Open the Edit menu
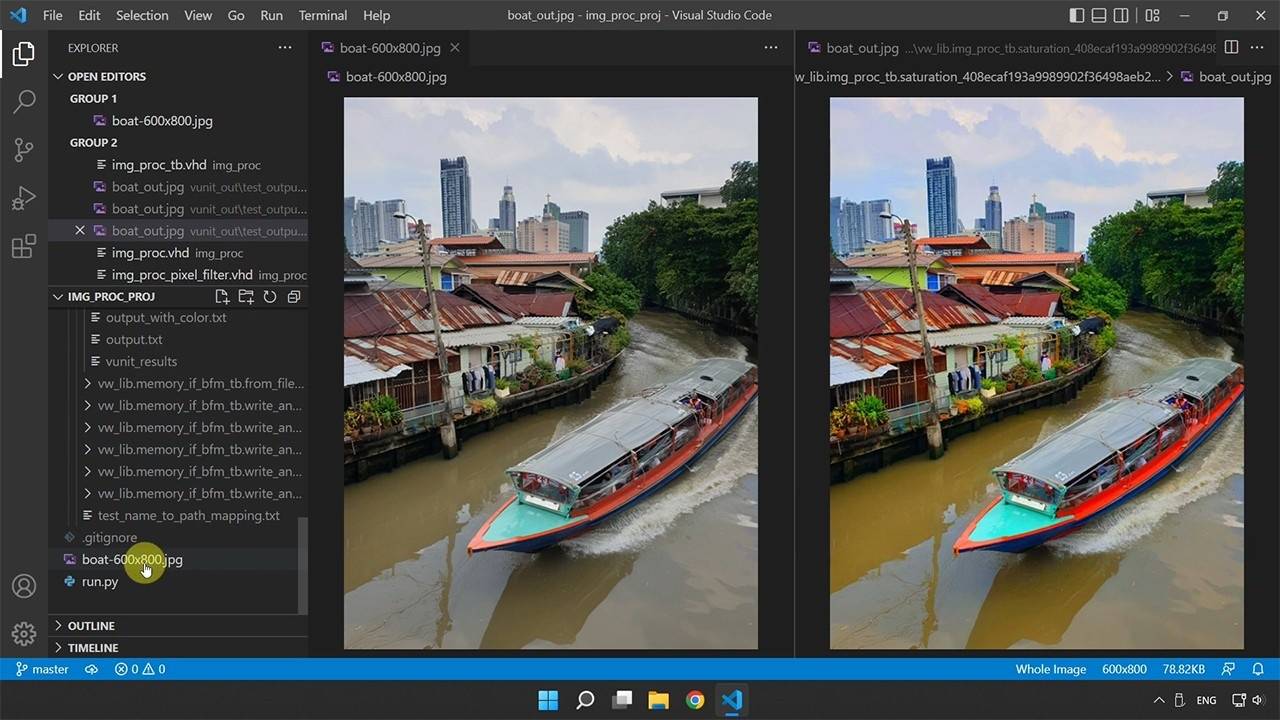Image resolution: width=1280 pixels, height=720 pixels. [x=89, y=15]
